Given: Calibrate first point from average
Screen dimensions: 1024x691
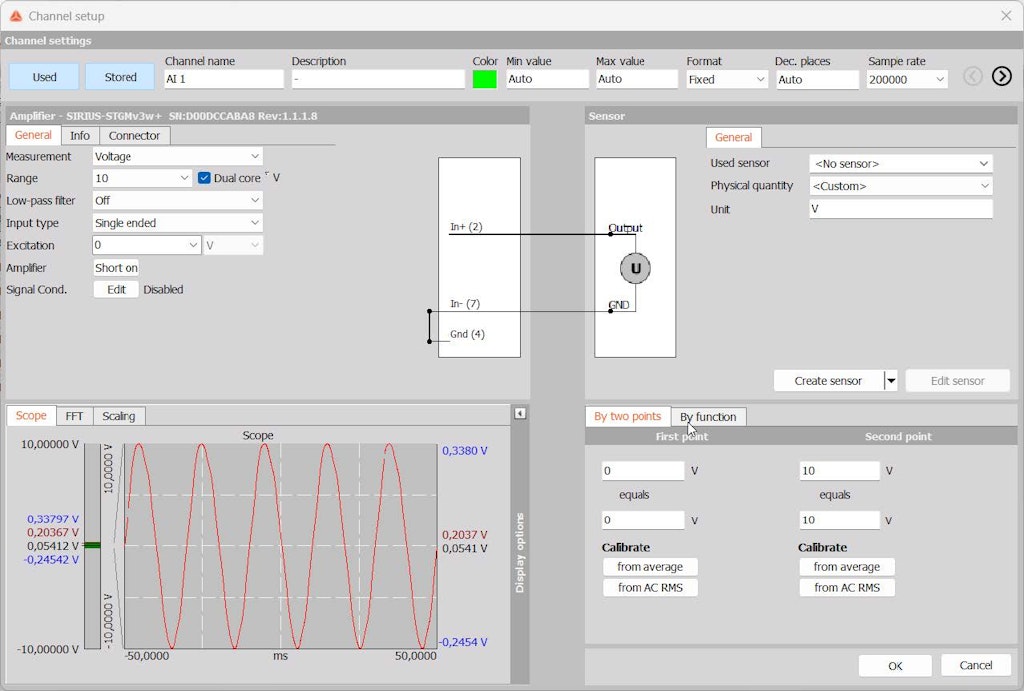Looking at the screenshot, I should coord(650,566).
